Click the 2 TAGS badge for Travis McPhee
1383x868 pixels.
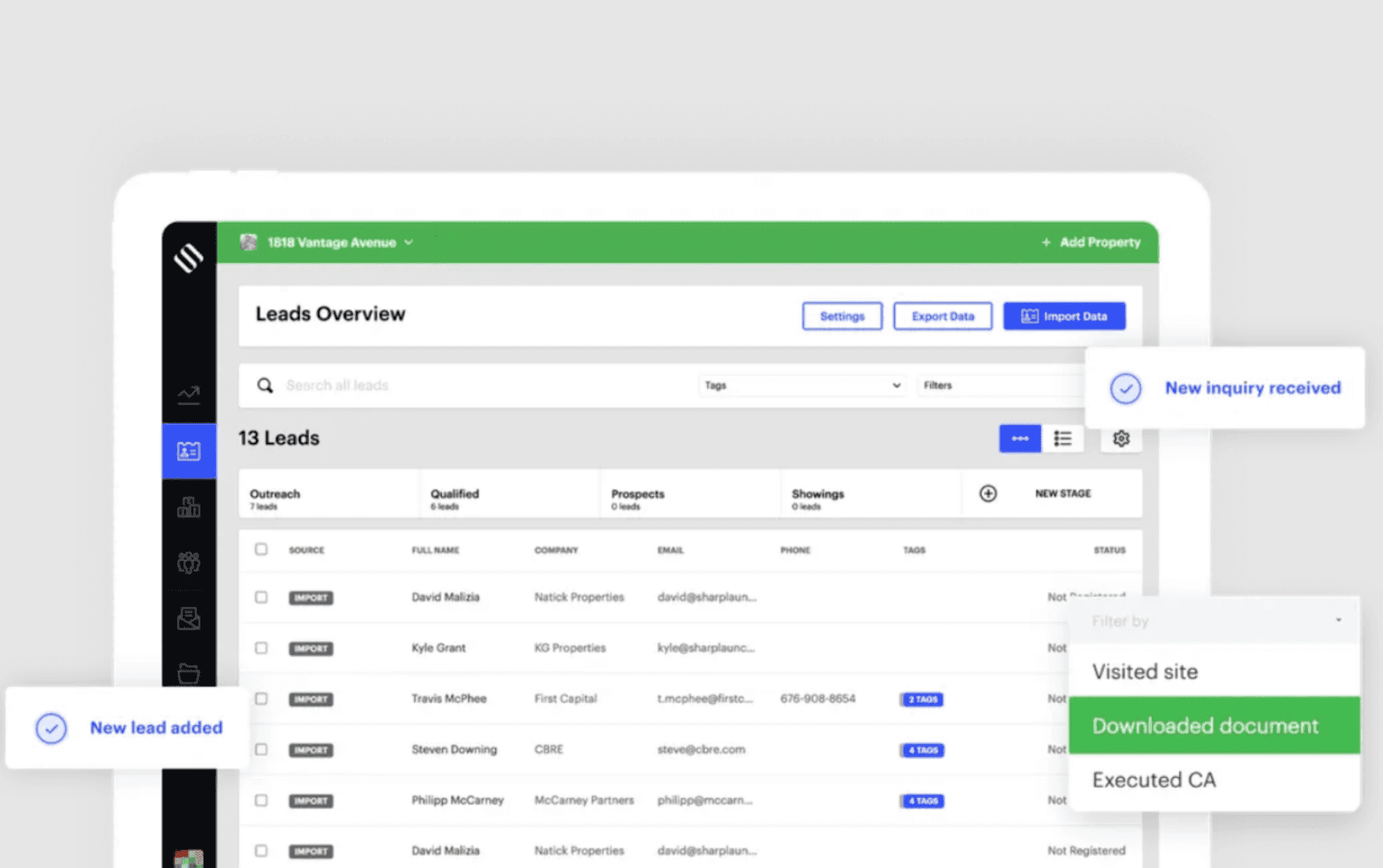click(922, 699)
